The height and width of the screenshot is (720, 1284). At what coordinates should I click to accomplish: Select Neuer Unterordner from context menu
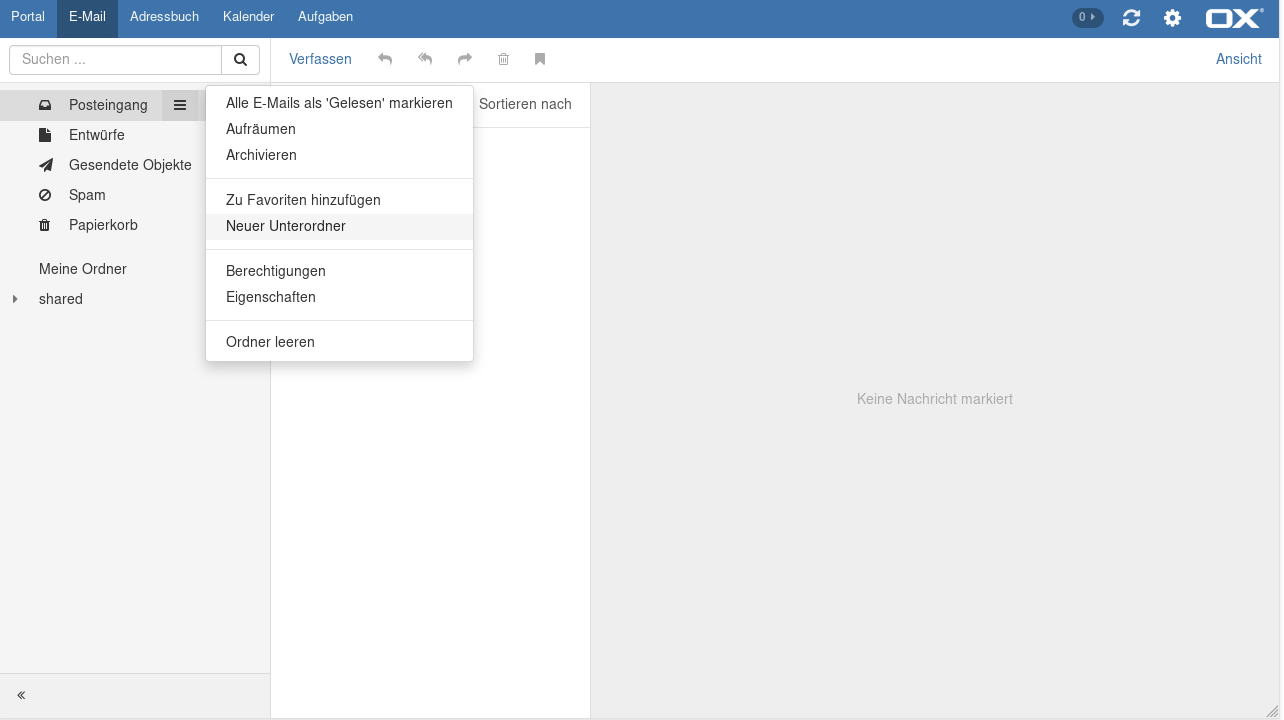pyautogui.click(x=286, y=226)
